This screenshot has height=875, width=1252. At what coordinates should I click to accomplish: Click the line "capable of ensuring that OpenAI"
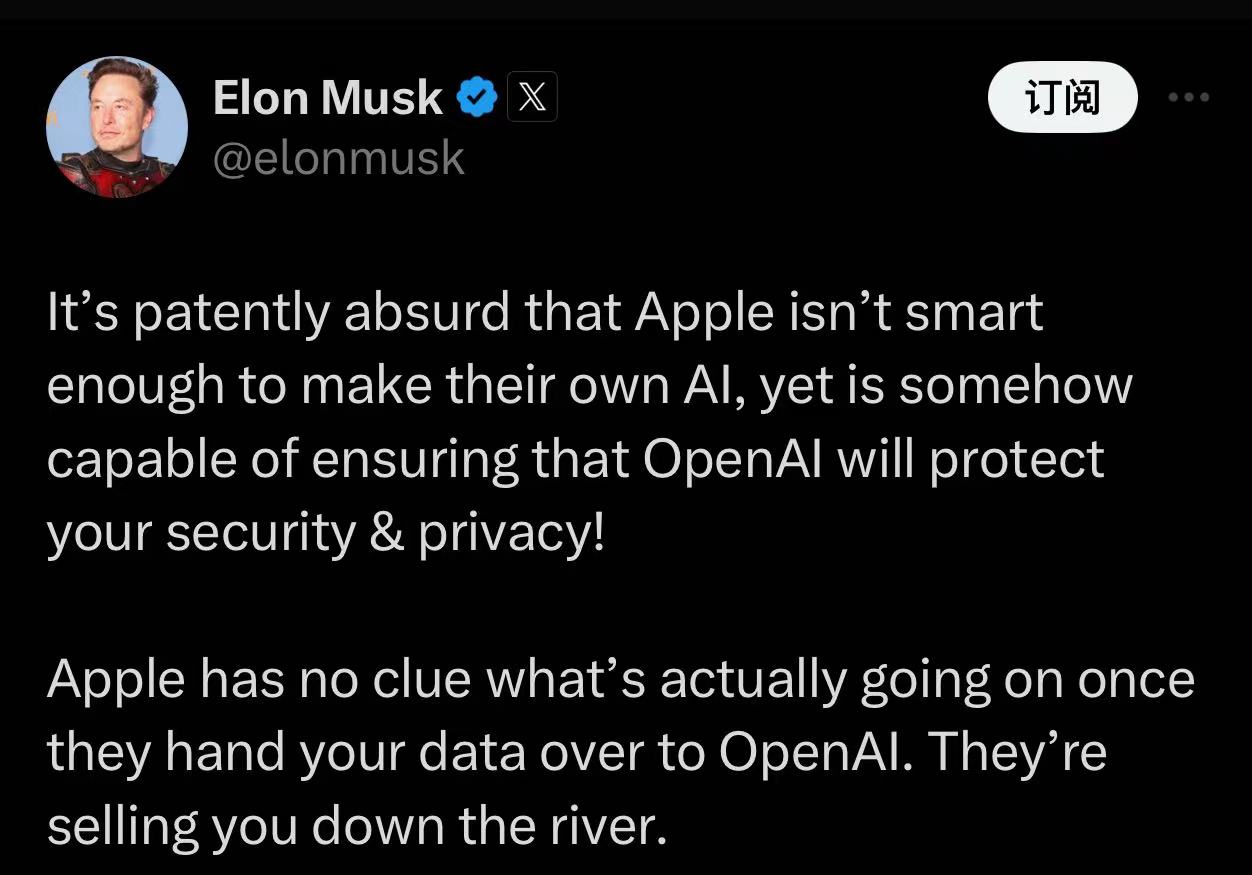[575, 459]
